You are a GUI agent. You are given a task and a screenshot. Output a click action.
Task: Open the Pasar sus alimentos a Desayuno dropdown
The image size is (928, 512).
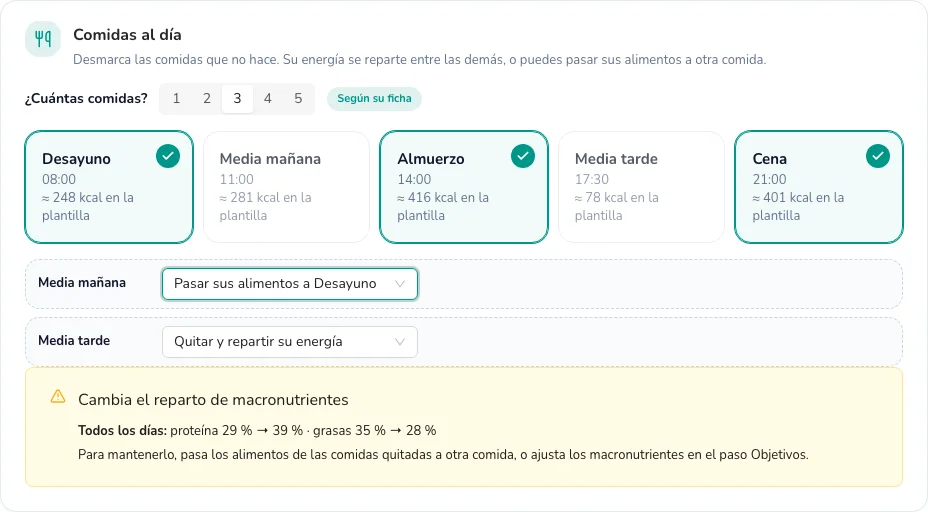click(290, 284)
